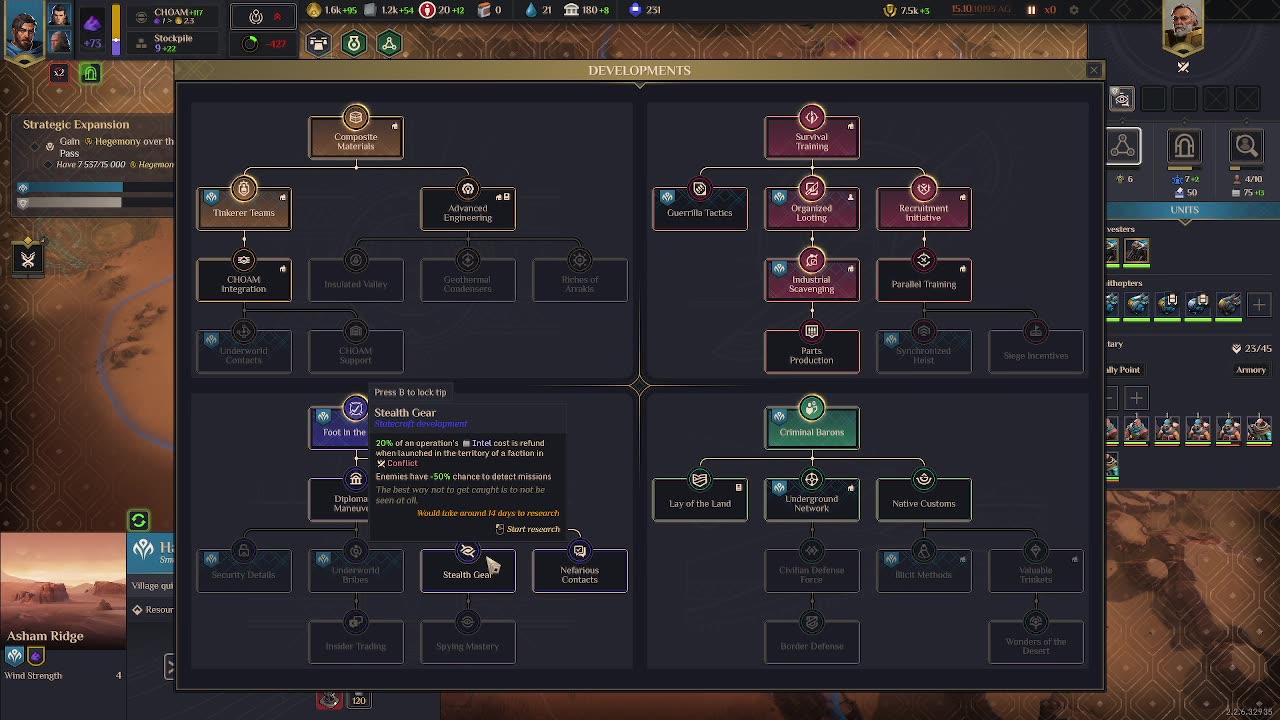This screenshot has width=1280, height=720.
Task: Click the x2 speed indicator badge
Action: [58, 73]
